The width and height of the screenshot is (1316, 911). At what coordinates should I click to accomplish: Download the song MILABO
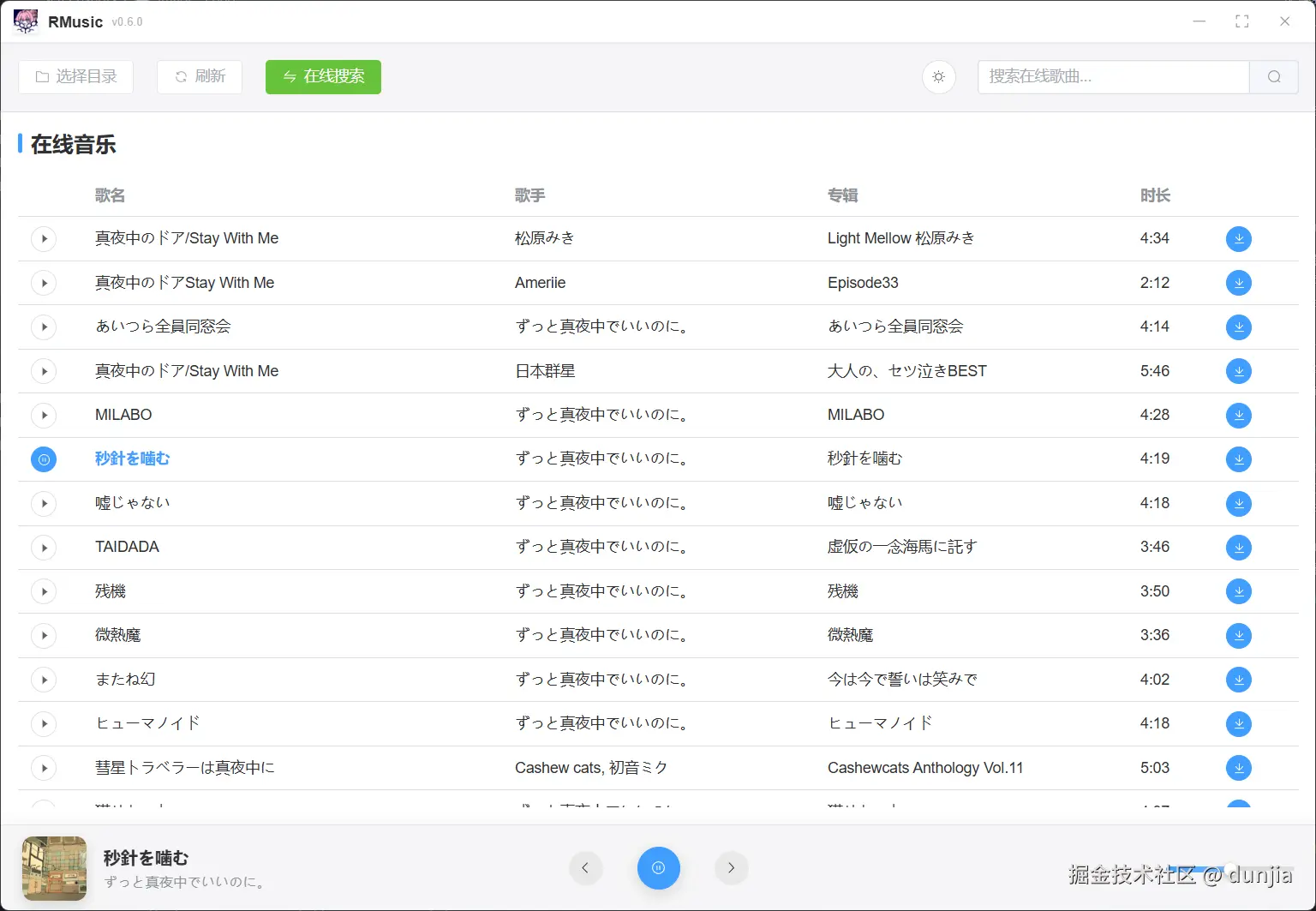[1238, 415]
